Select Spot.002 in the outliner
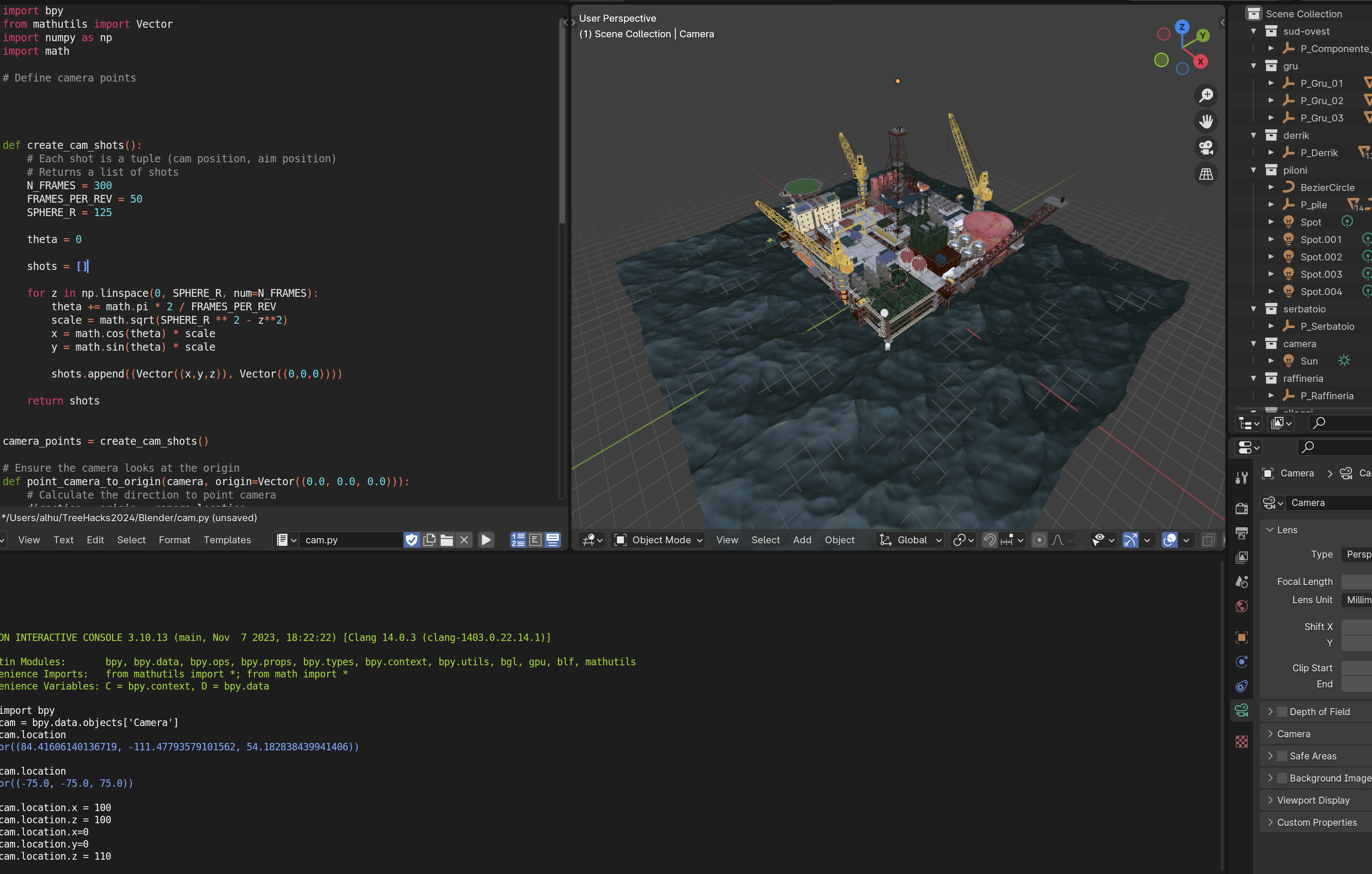This screenshot has width=1372, height=874. (1321, 257)
